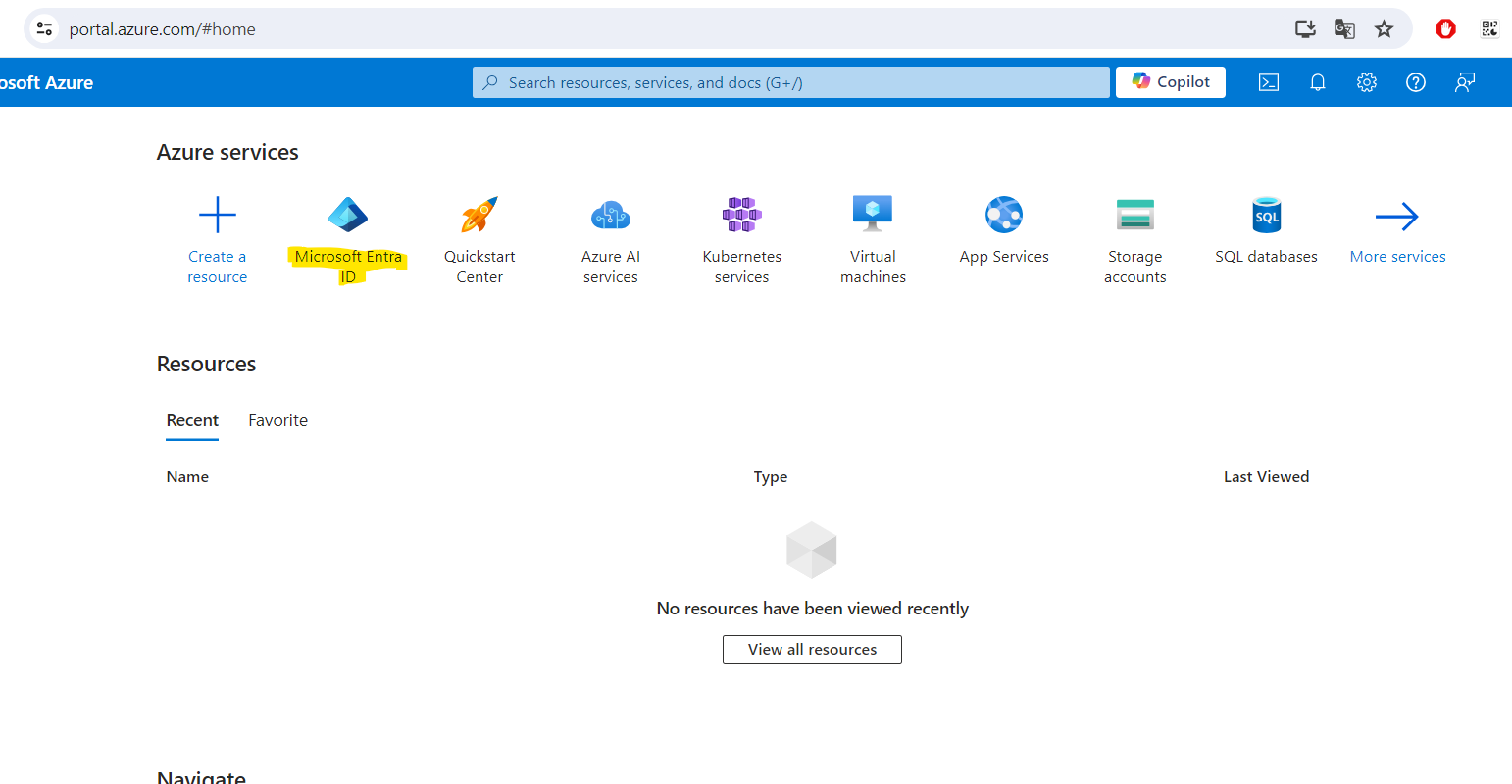
Task: Click the Quickstart Center label
Action: (479, 267)
